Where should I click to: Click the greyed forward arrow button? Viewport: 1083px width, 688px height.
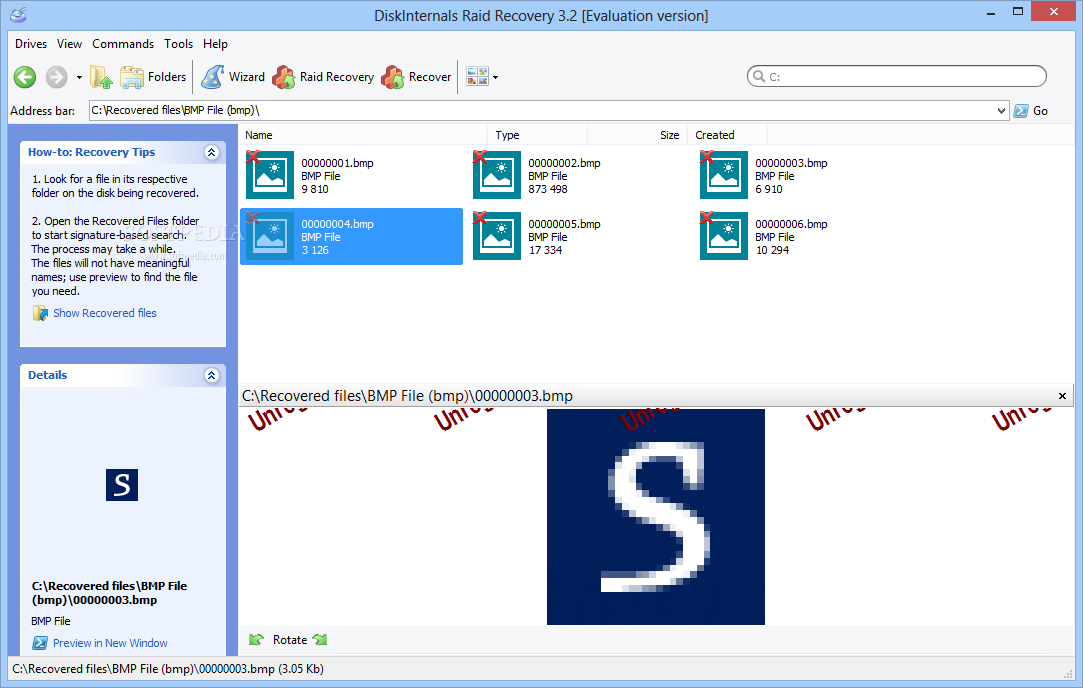[x=57, y=77]
